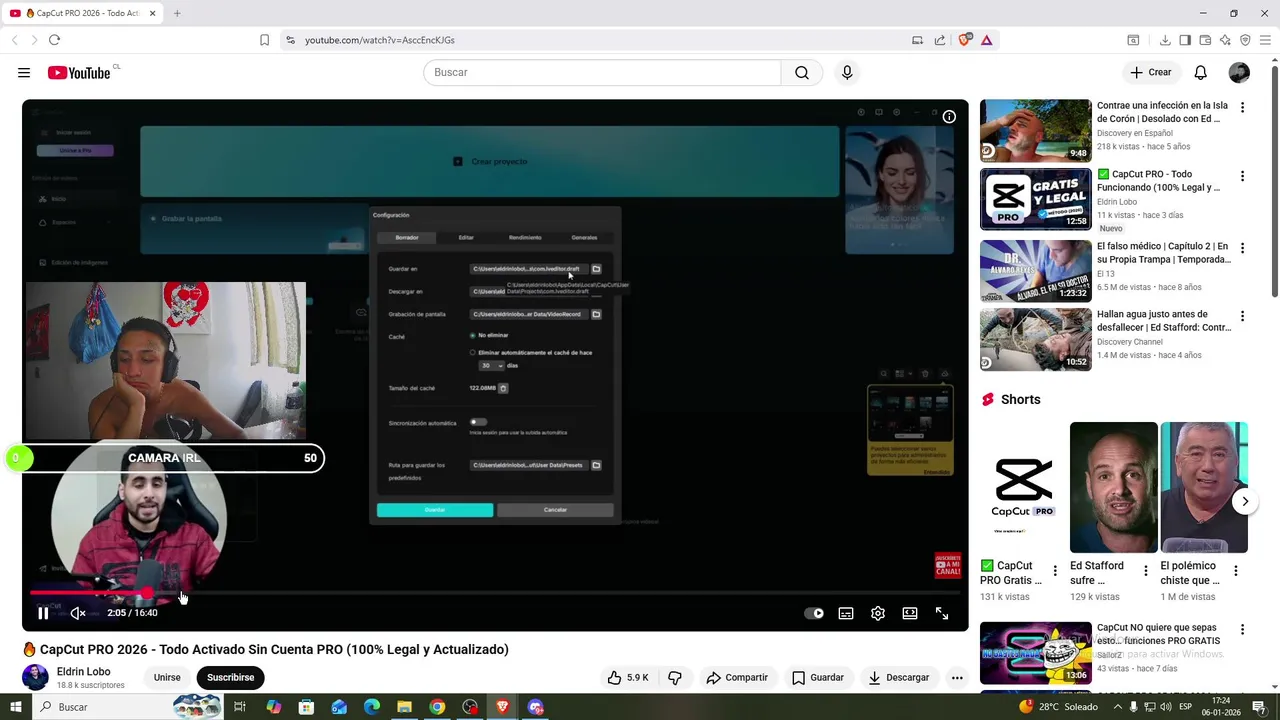Open account avatar menu

coord(1239,72)
